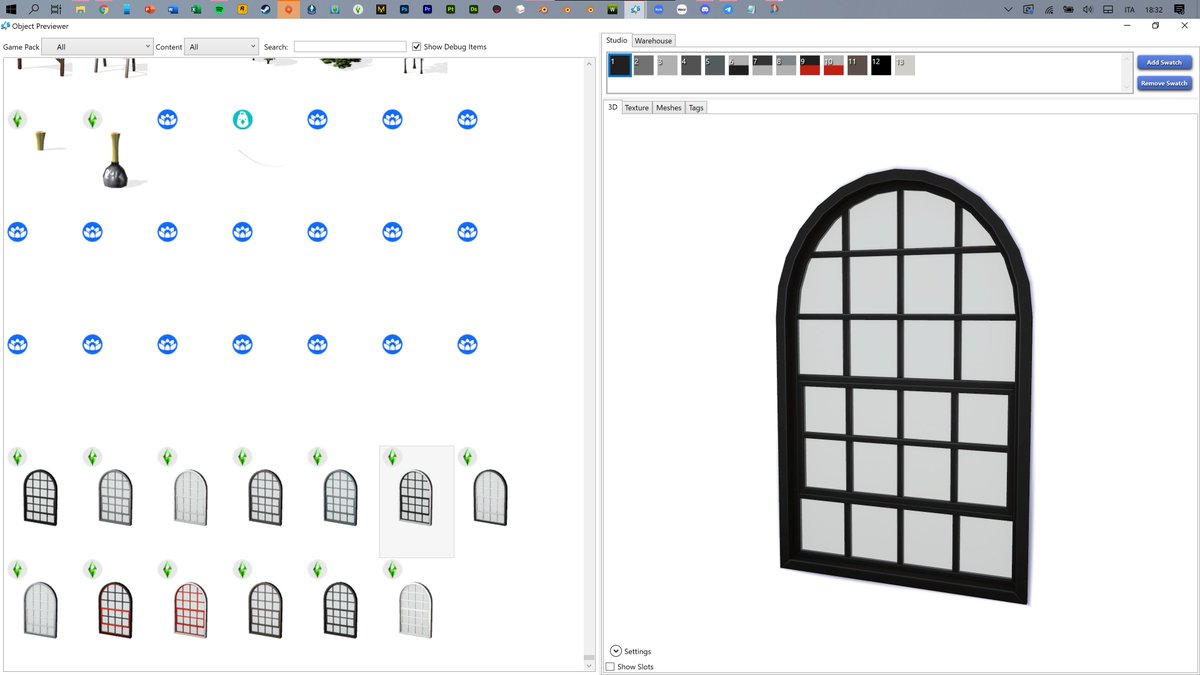Screen dimensions: 1200x675
Task: Open Excel from the taskbar
Action: tap(196, 9)
